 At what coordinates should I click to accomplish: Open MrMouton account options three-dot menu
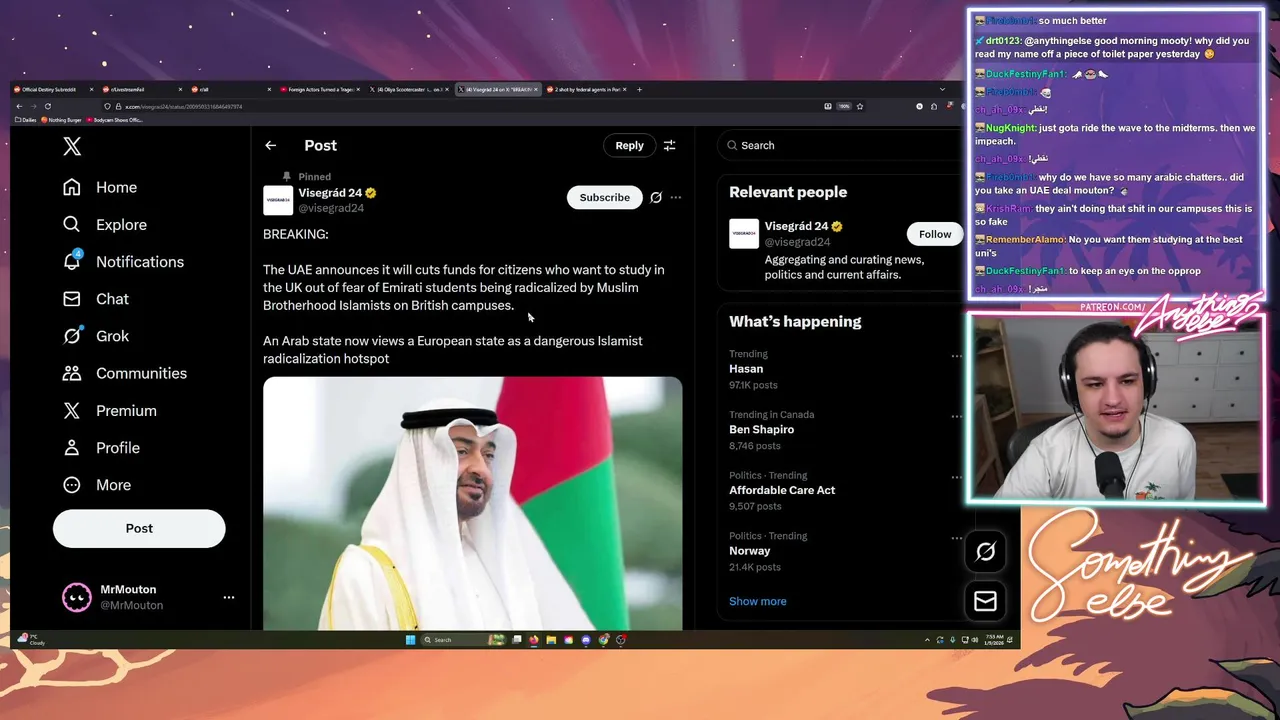click(x=229, y=597)
